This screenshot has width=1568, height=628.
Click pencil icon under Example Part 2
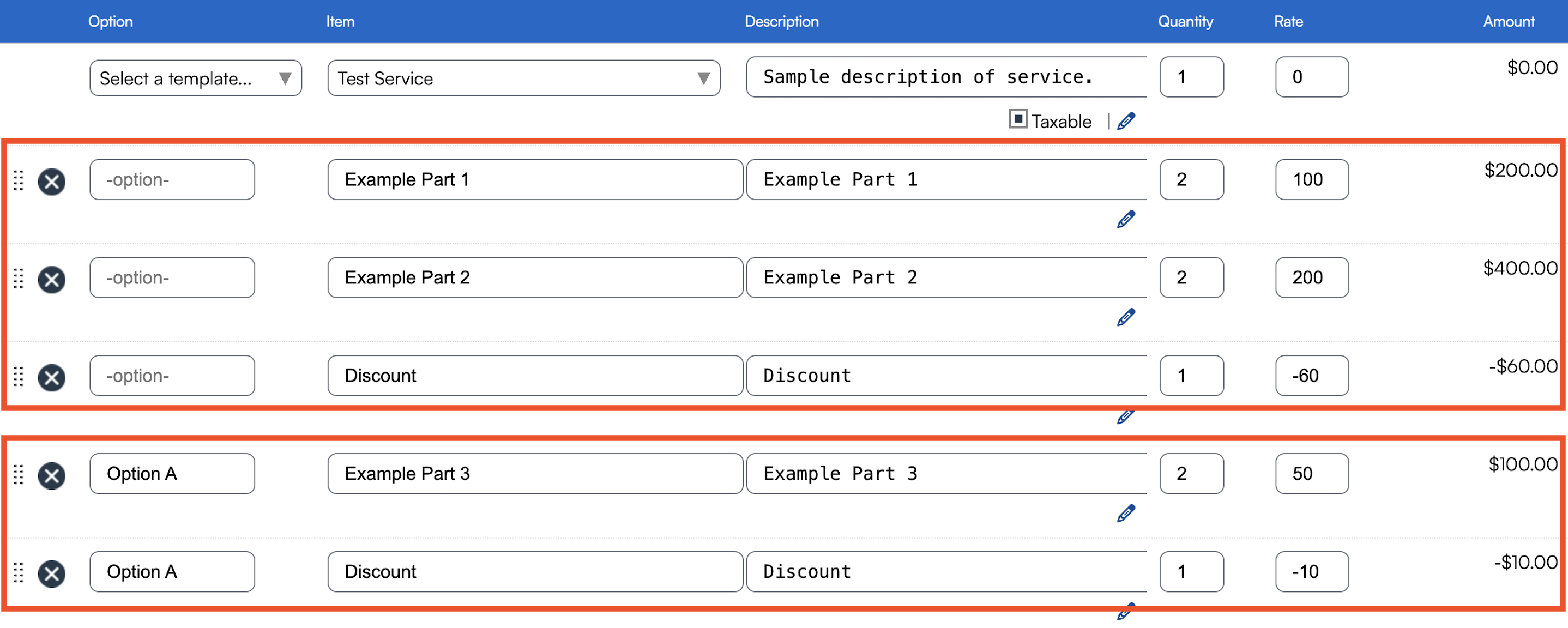1125,318
